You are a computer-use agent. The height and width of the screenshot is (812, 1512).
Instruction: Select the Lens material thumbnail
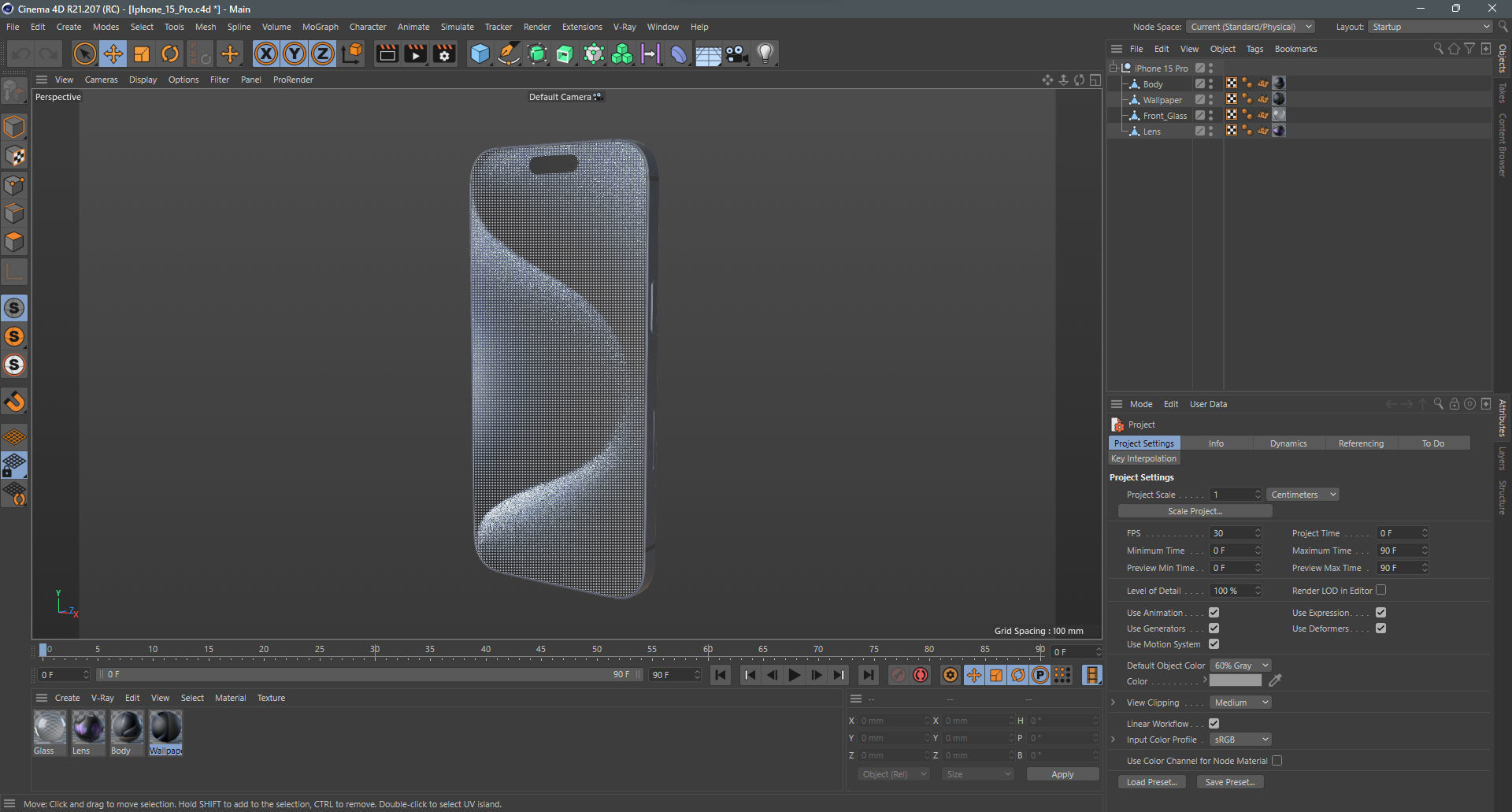pos(88,727)
